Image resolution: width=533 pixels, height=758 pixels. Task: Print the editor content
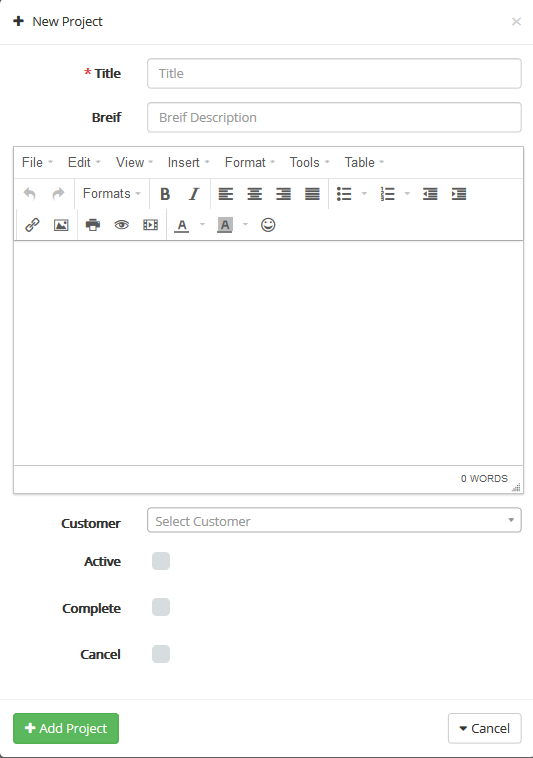coord(93,225)
